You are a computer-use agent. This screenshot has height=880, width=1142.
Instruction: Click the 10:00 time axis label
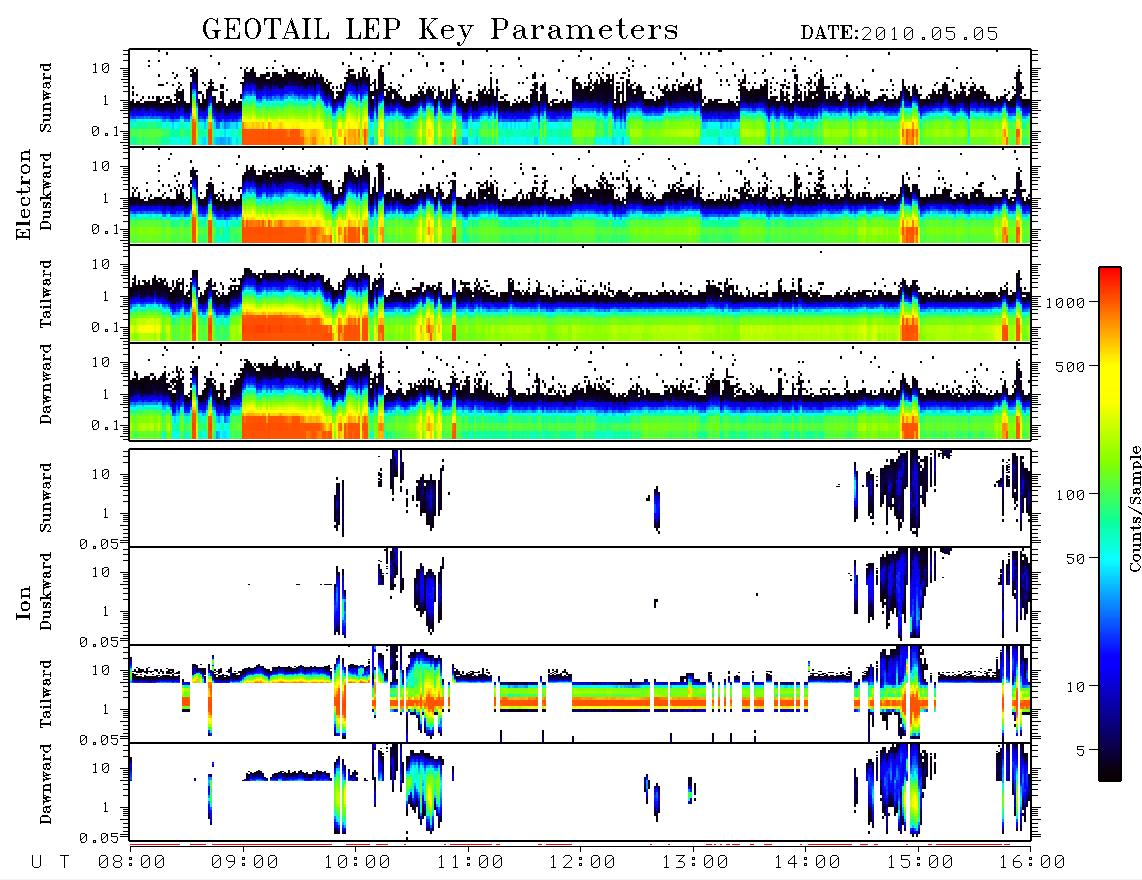(357, 863)
